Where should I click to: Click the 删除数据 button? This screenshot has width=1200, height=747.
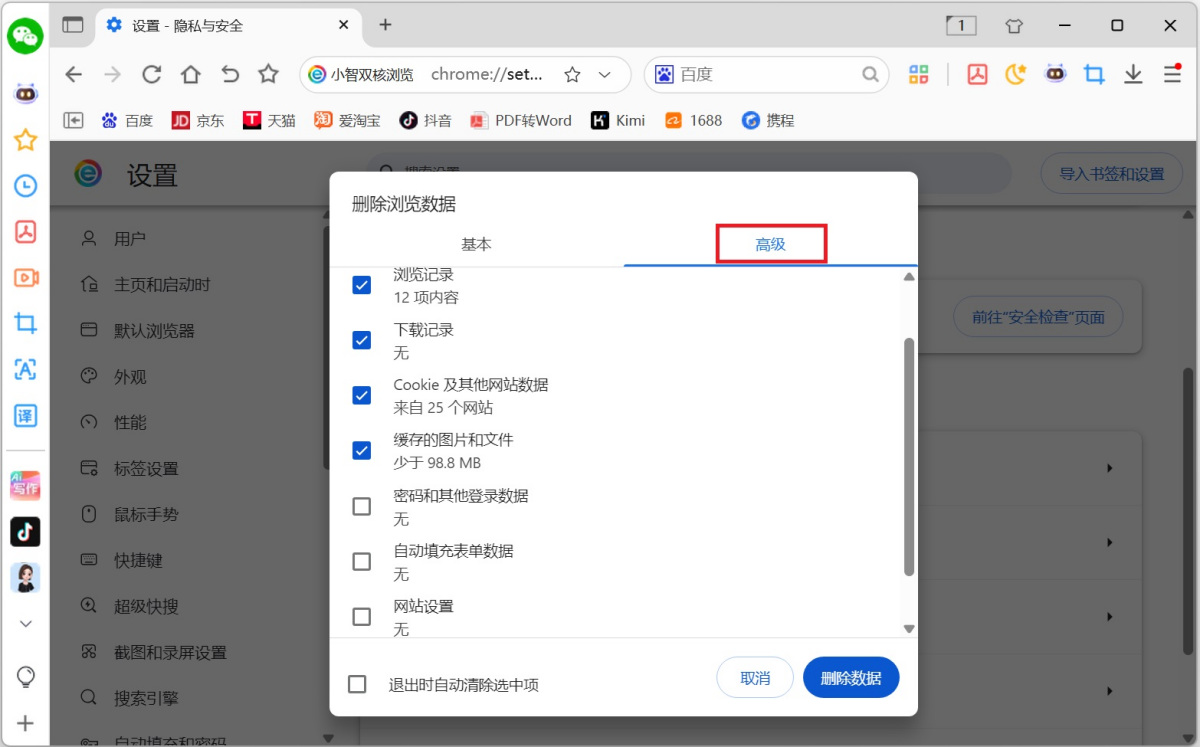click(850, 677)
